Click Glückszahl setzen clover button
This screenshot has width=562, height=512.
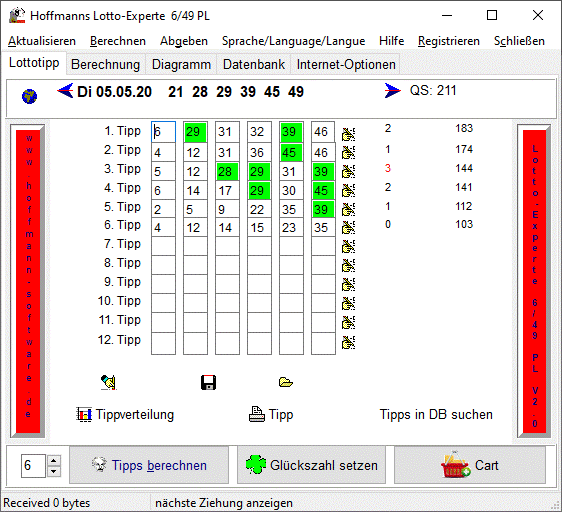click(x=311, y=465)
